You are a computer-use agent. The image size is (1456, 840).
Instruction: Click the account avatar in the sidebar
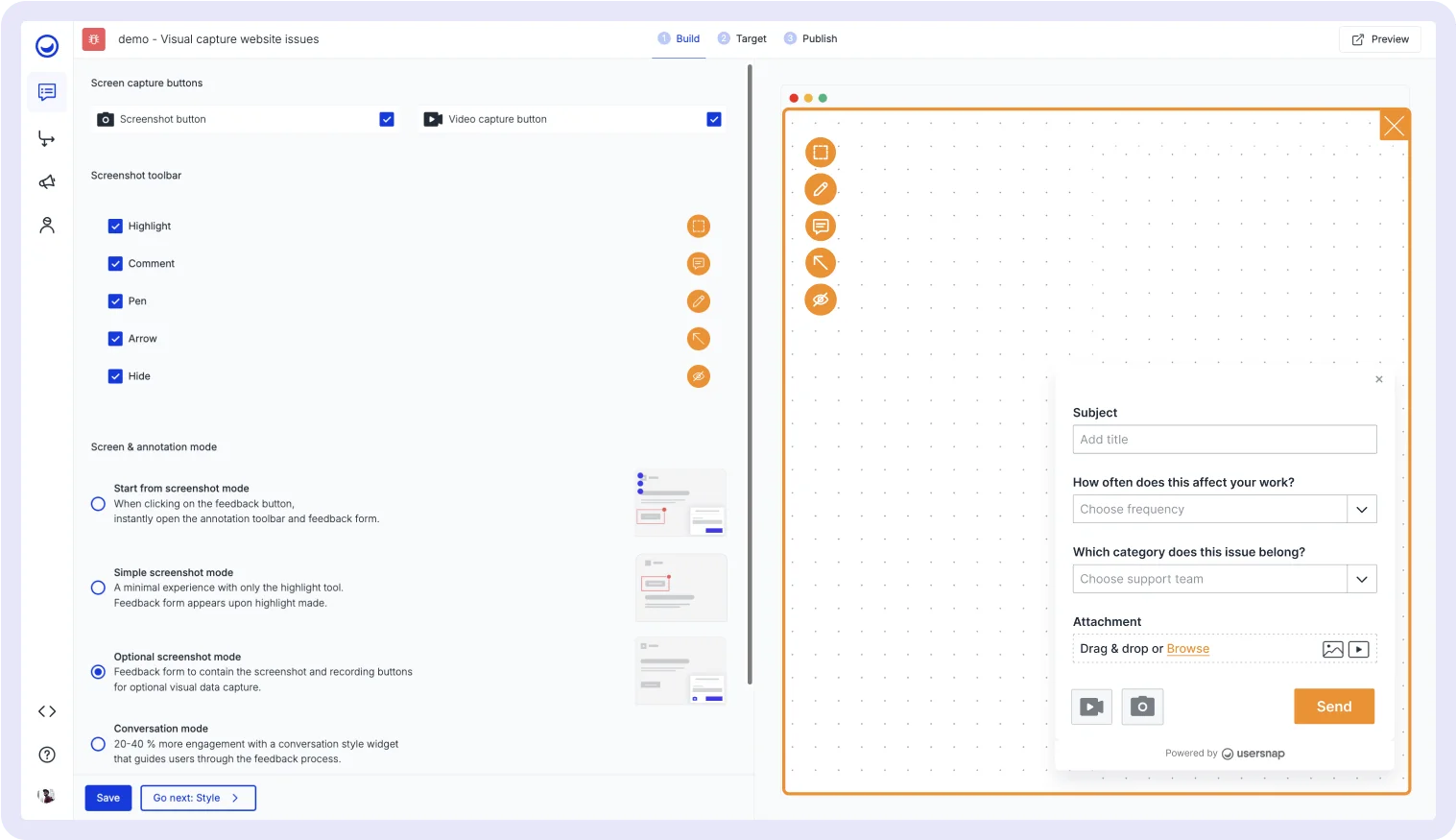click(x=46, y=796)
